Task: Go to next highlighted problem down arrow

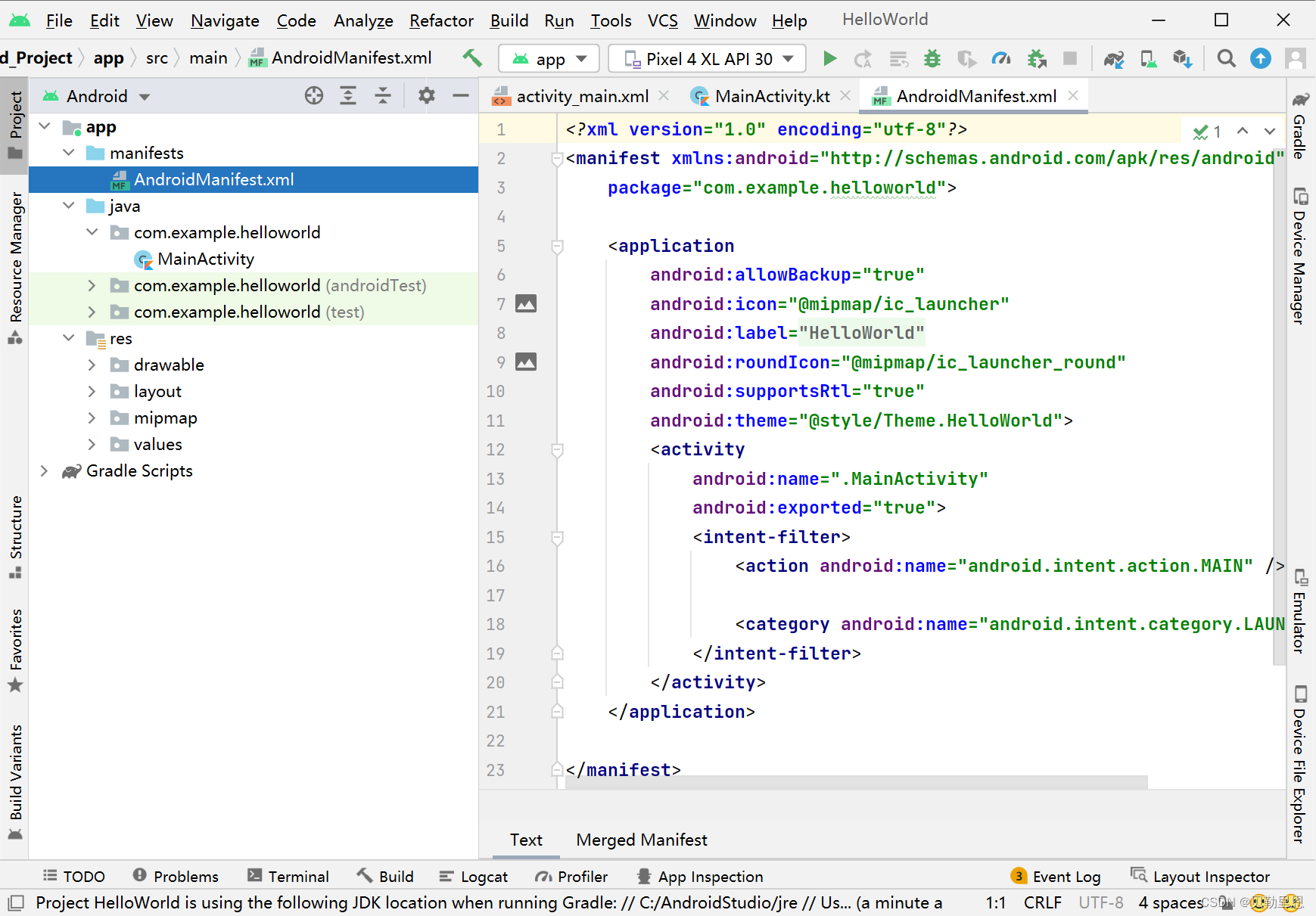Action: [1270, 131]
